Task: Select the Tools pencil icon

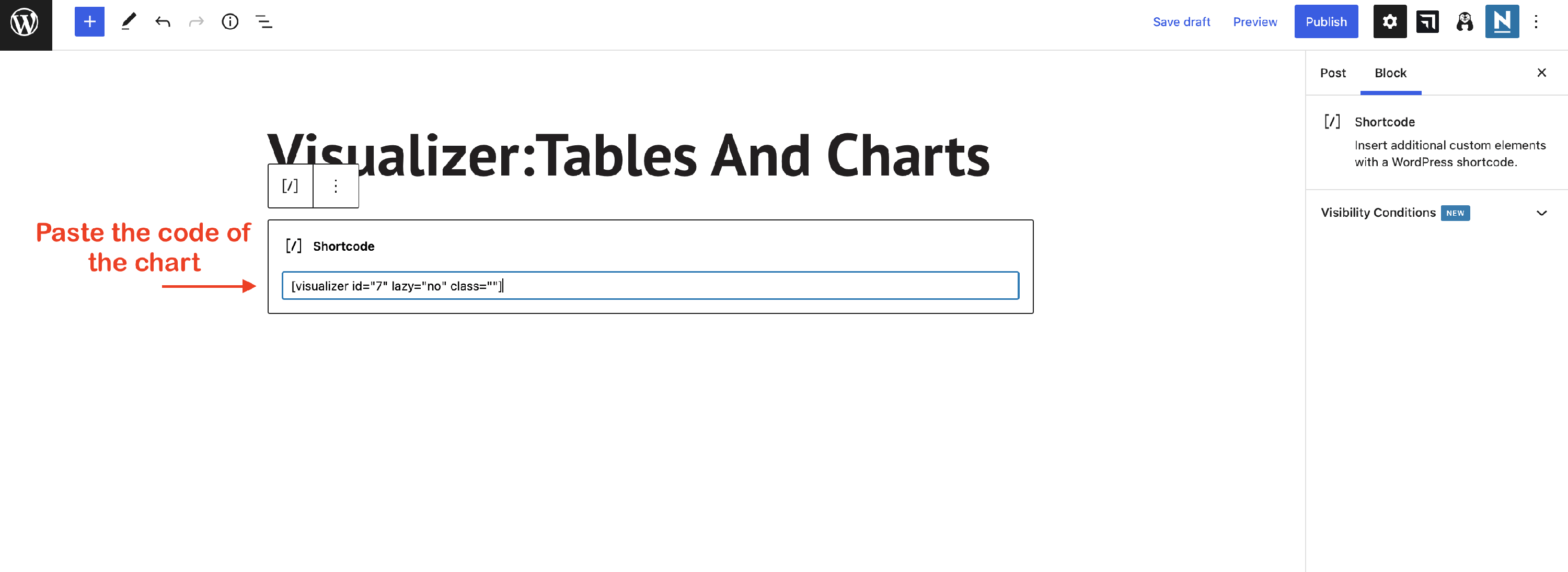Action: point(128,22)
